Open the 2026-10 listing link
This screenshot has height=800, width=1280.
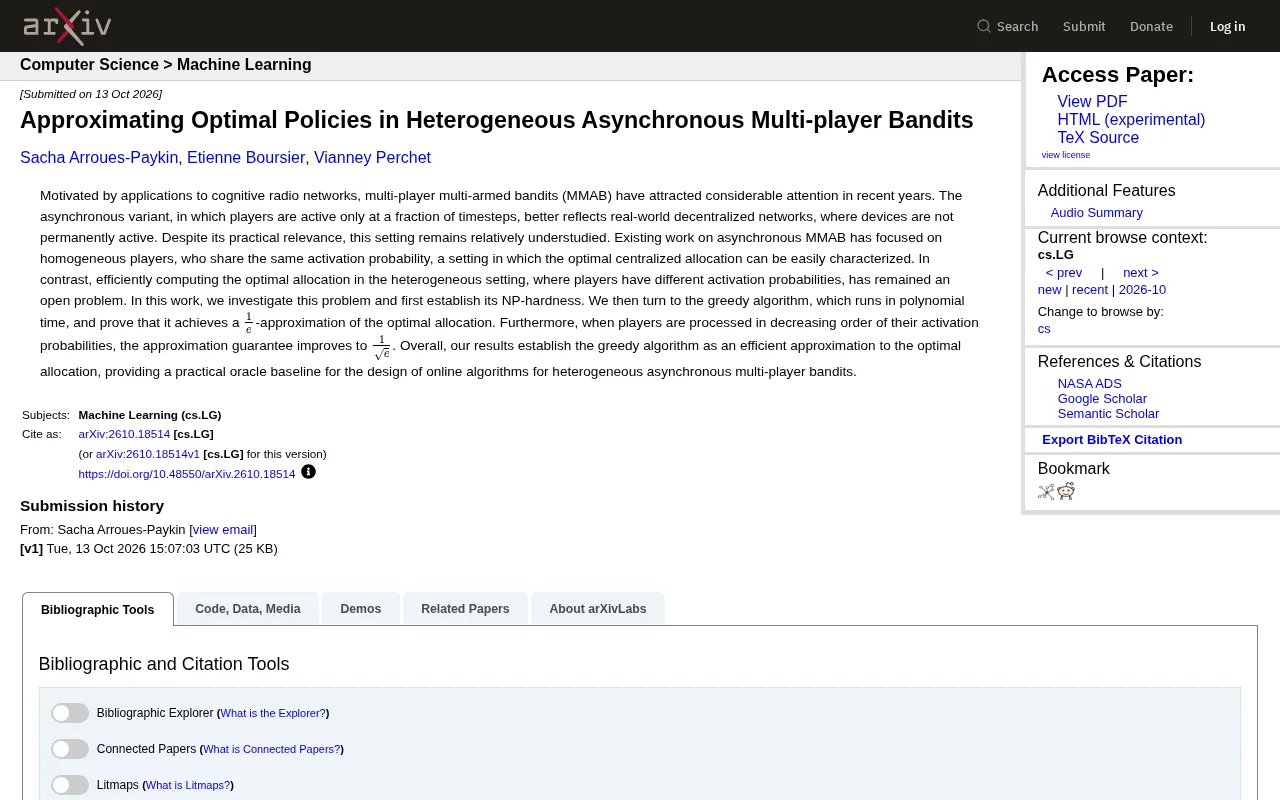[x=1142, y=290]
